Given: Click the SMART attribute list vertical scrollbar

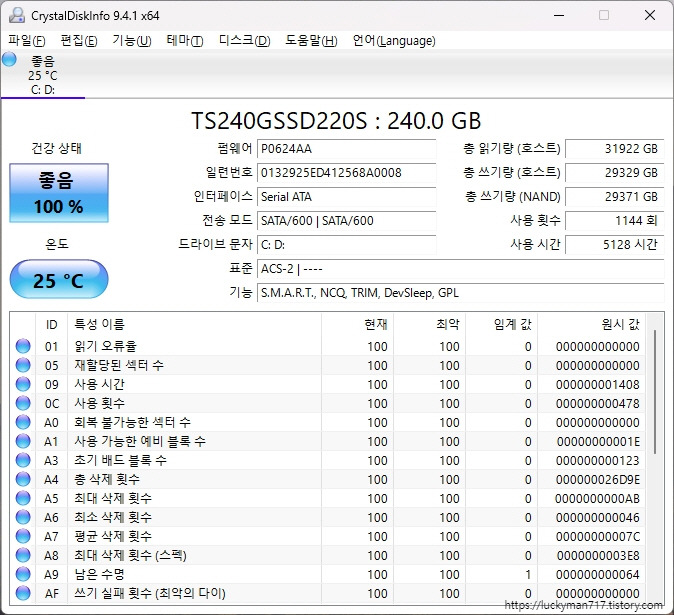Looking at the screenshot, I should pyautogui.click(x=655, y=391).
